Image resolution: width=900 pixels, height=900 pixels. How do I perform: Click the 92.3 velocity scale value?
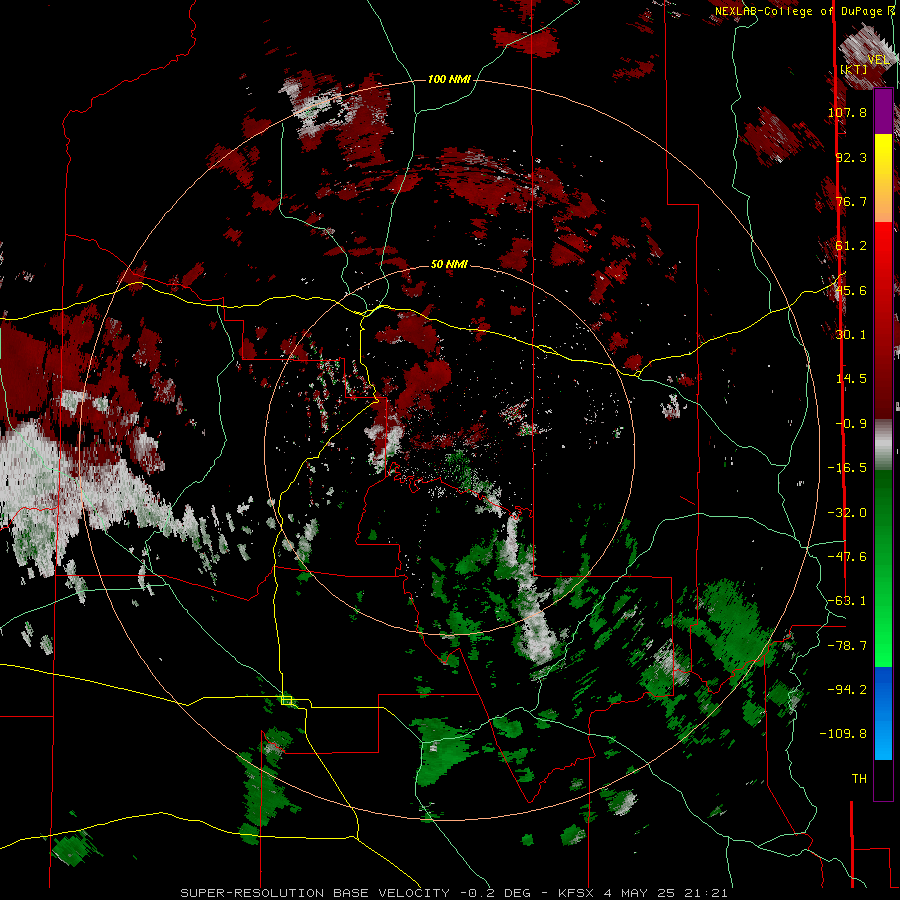point(851,157)
